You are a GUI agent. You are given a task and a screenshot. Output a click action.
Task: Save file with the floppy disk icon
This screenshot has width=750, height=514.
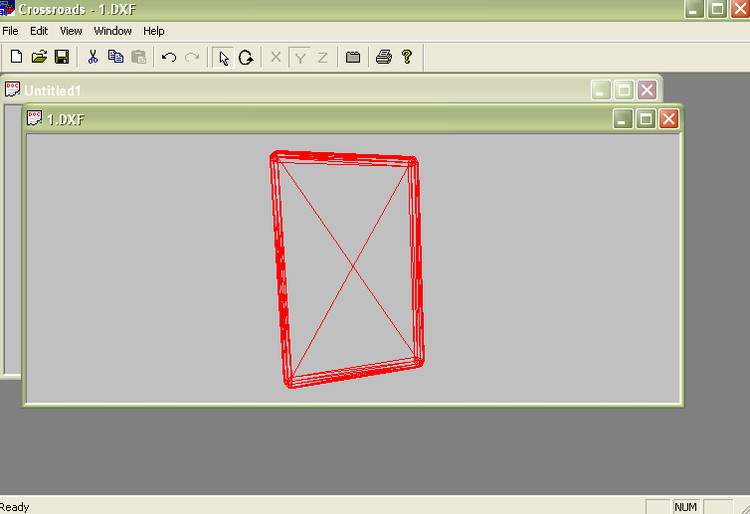click(x=62, y=57)
